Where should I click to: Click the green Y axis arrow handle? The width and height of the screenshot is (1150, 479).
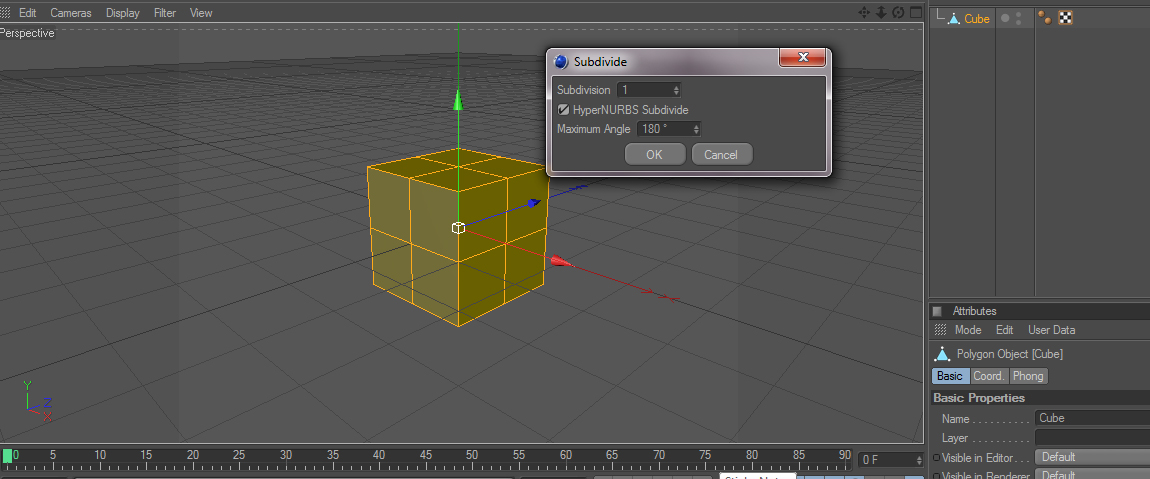458,100
